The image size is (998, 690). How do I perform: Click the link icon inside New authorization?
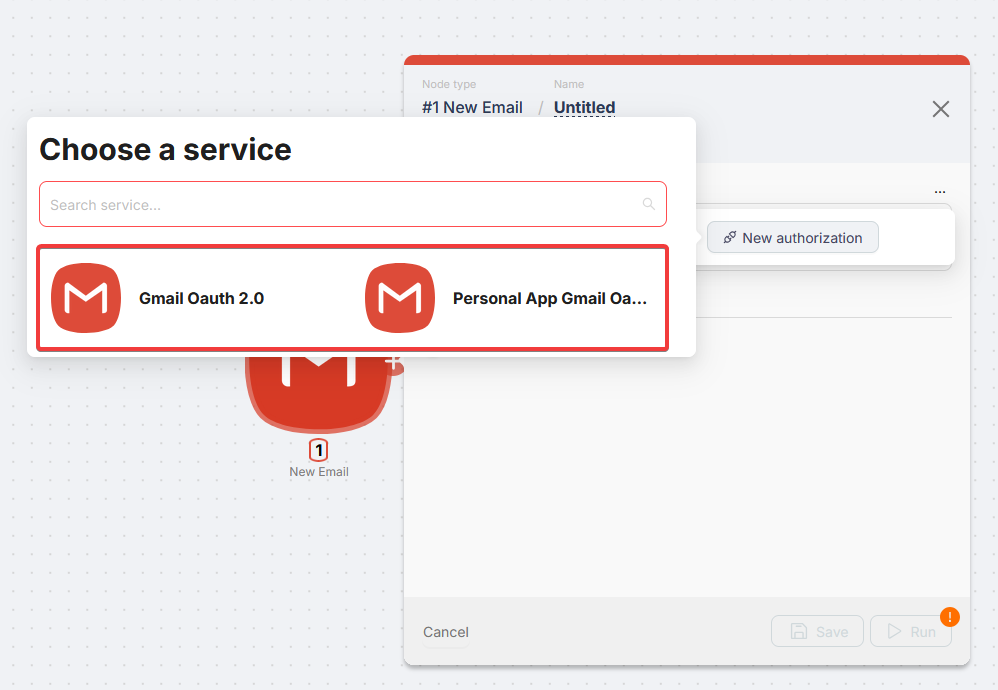tap(730, 237)
